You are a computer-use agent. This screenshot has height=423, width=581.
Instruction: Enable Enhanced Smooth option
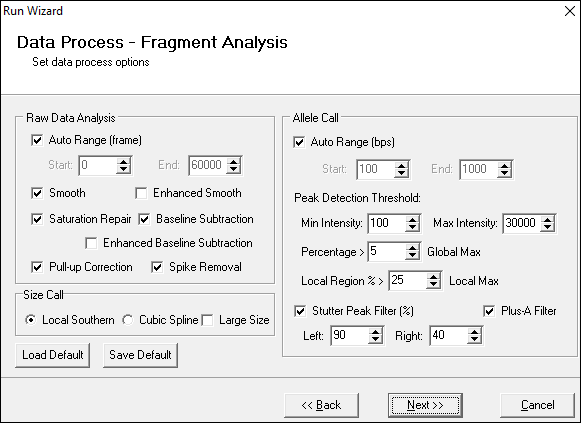click(x=141, y=193)
